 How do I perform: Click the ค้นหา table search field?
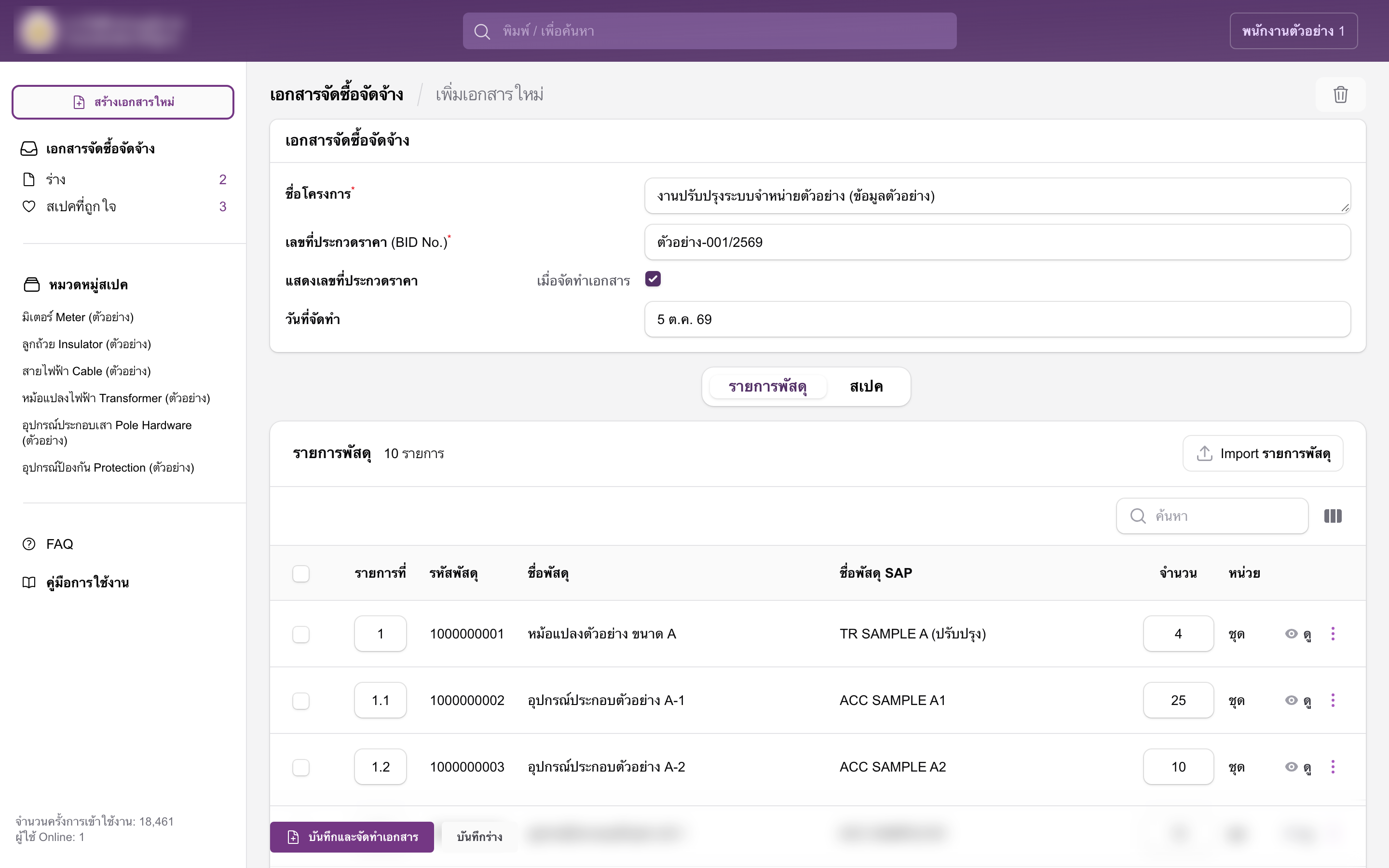coord(1212,516)
